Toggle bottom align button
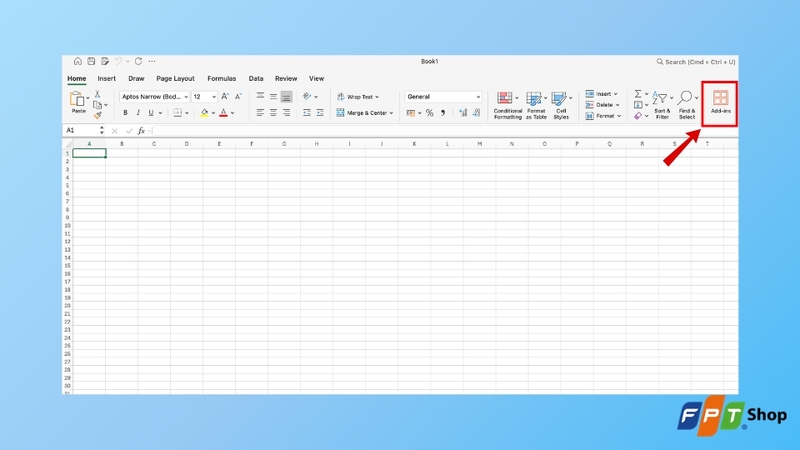Screen dimensions: 800x450 [286, 96]
